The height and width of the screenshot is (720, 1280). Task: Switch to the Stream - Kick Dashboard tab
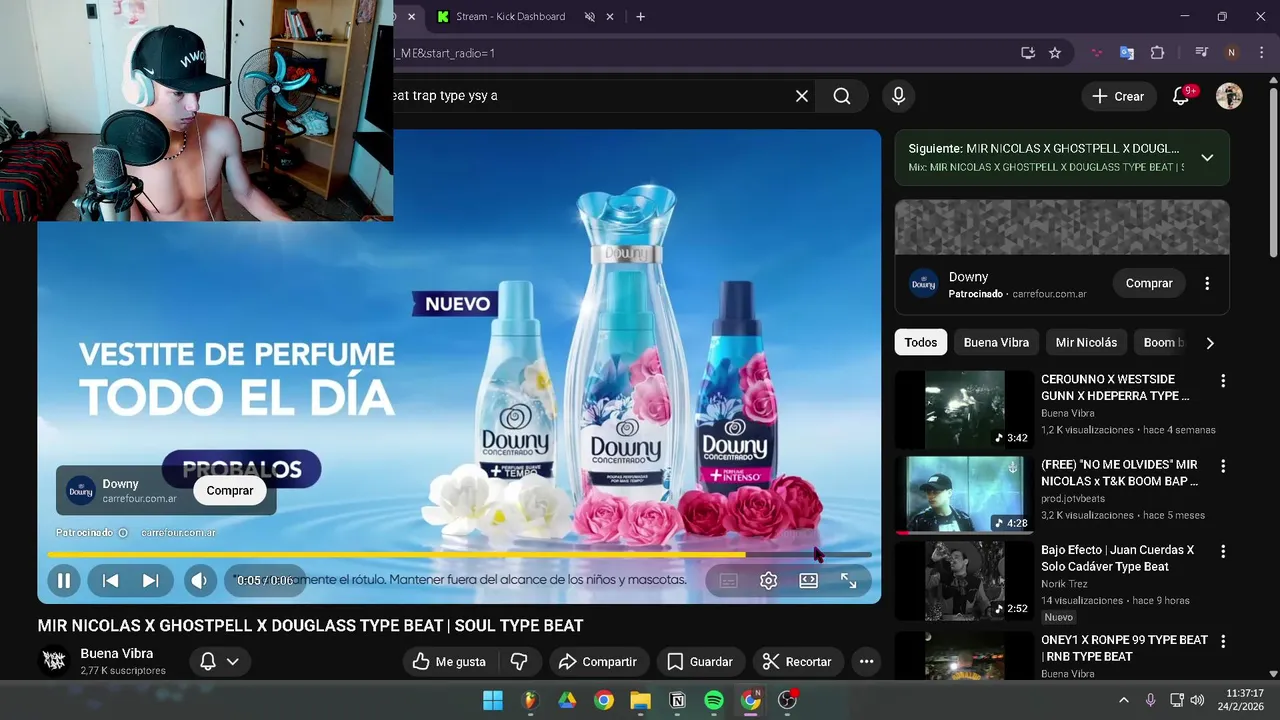(x=510, y=16)
